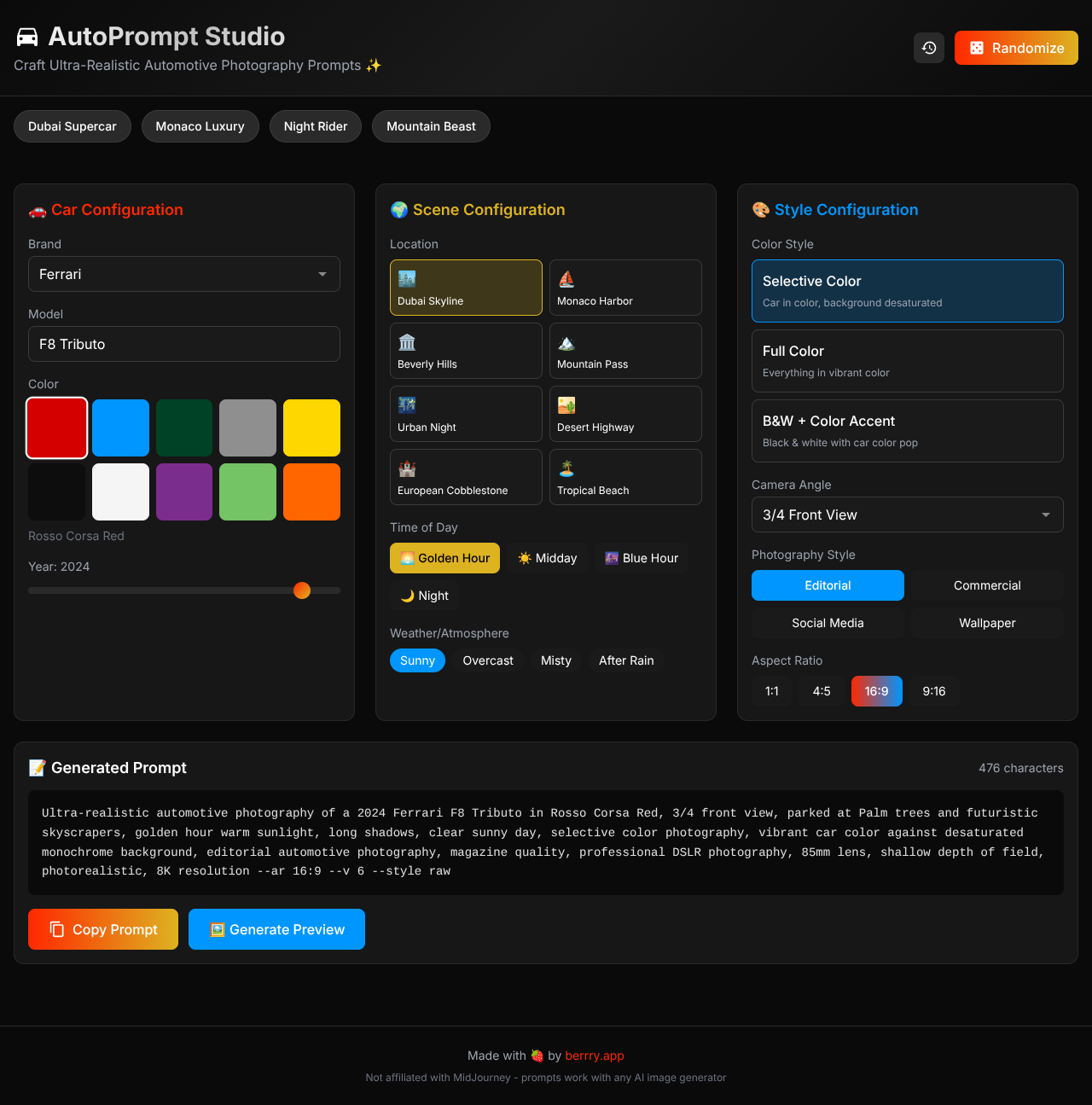Screen dimensions: 1092x1105
Task: Select the Monaco Harbor sailboat location
Action: coord(624,288)
